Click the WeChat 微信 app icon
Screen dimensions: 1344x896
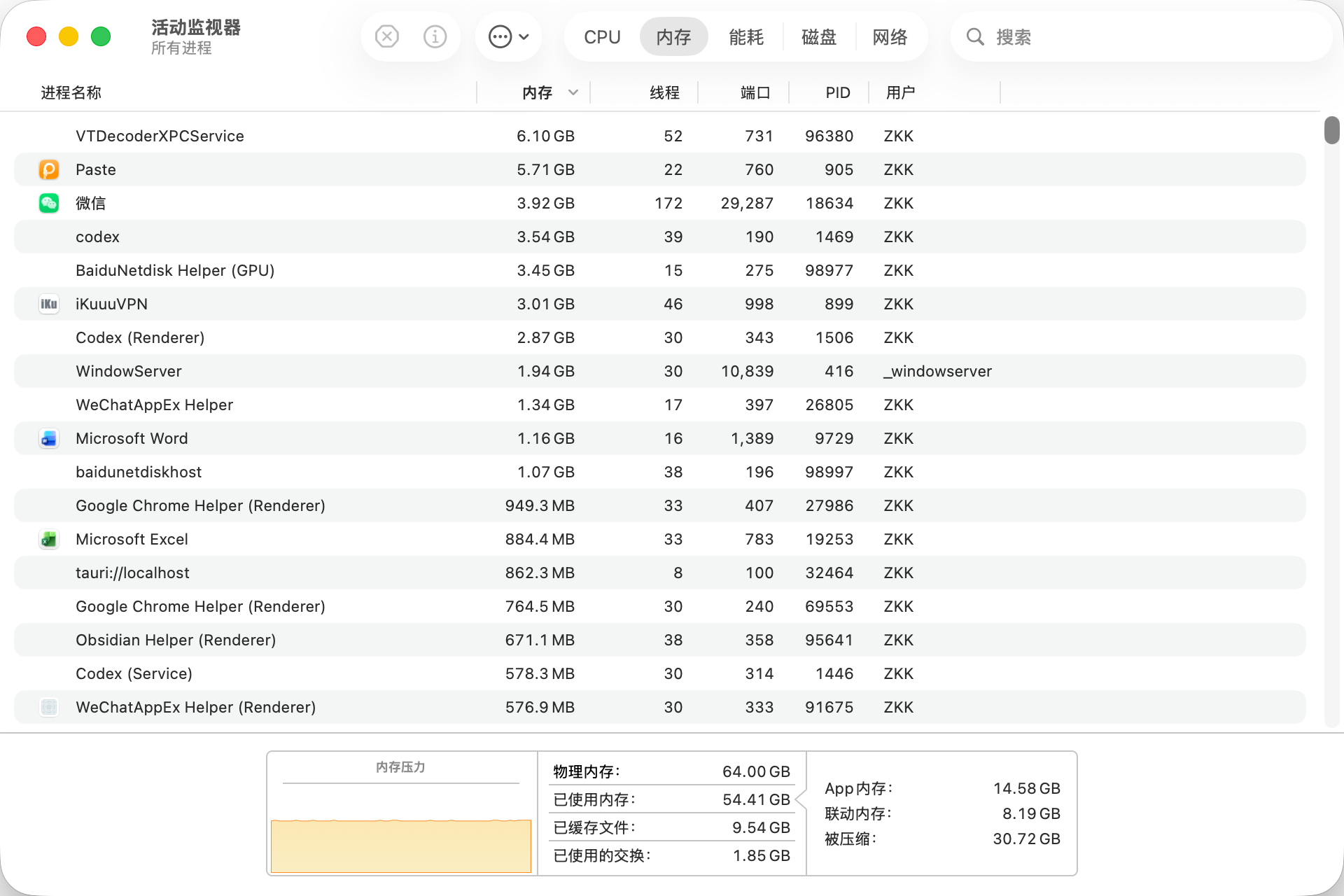click(49, 203)
